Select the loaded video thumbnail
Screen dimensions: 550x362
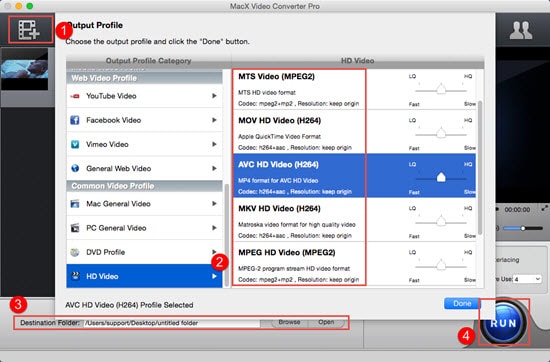tap(25, 69)
